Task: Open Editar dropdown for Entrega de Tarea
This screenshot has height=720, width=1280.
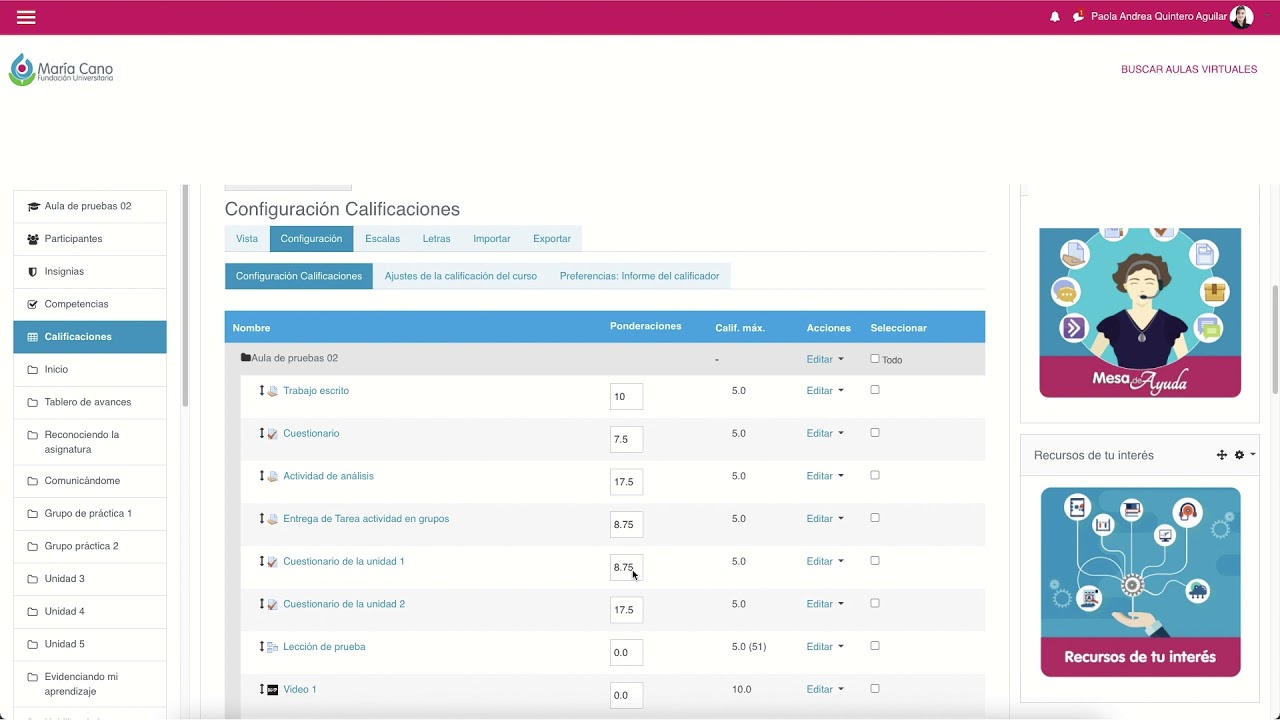Action: pos(825,519)
